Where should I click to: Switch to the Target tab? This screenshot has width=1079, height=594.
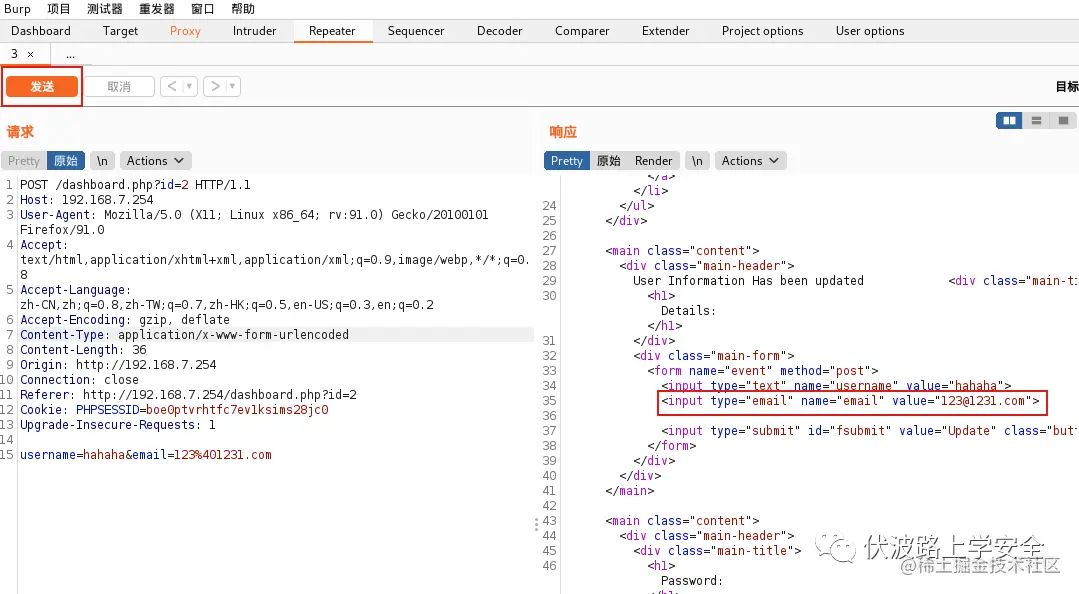point(120,31)
